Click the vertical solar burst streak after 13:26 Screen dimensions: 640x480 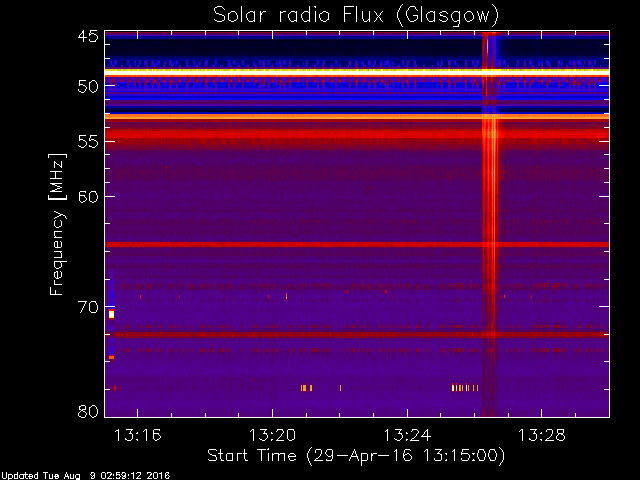[x=490, y=224]
